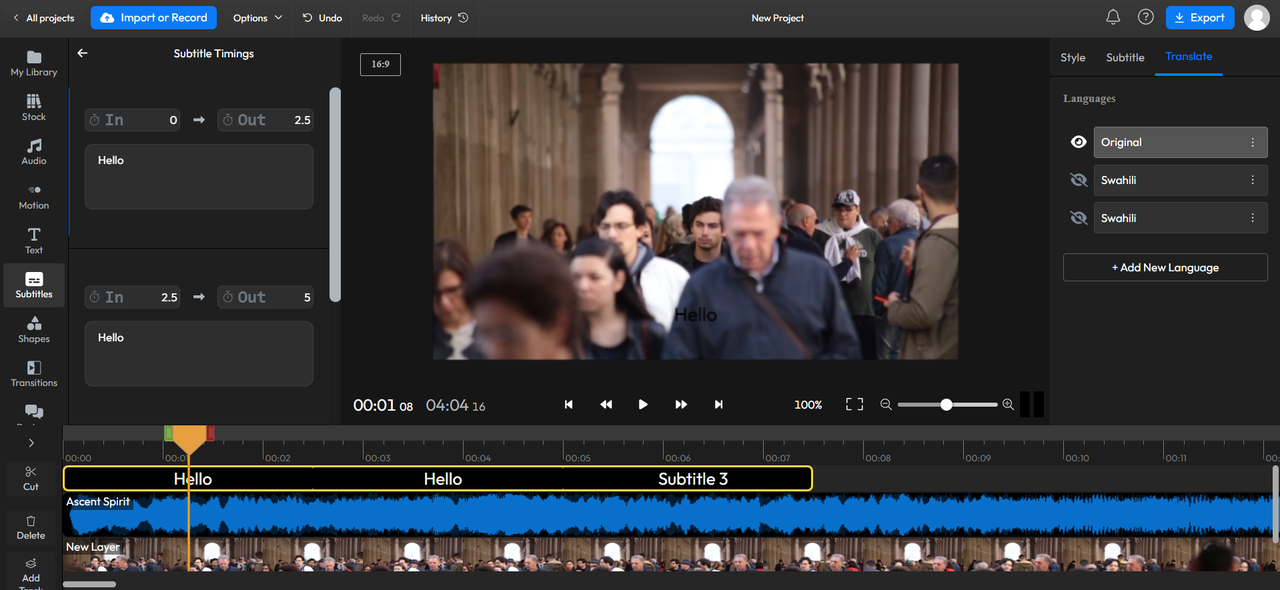Expand the collapsed sidebar chevron

31,443
